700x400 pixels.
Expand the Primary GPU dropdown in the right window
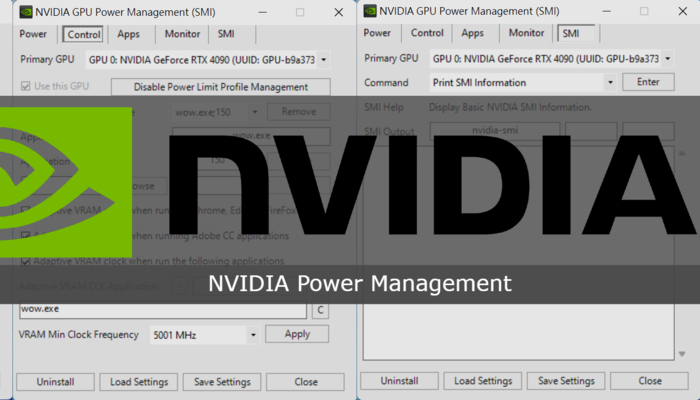[x=668, y=58]
